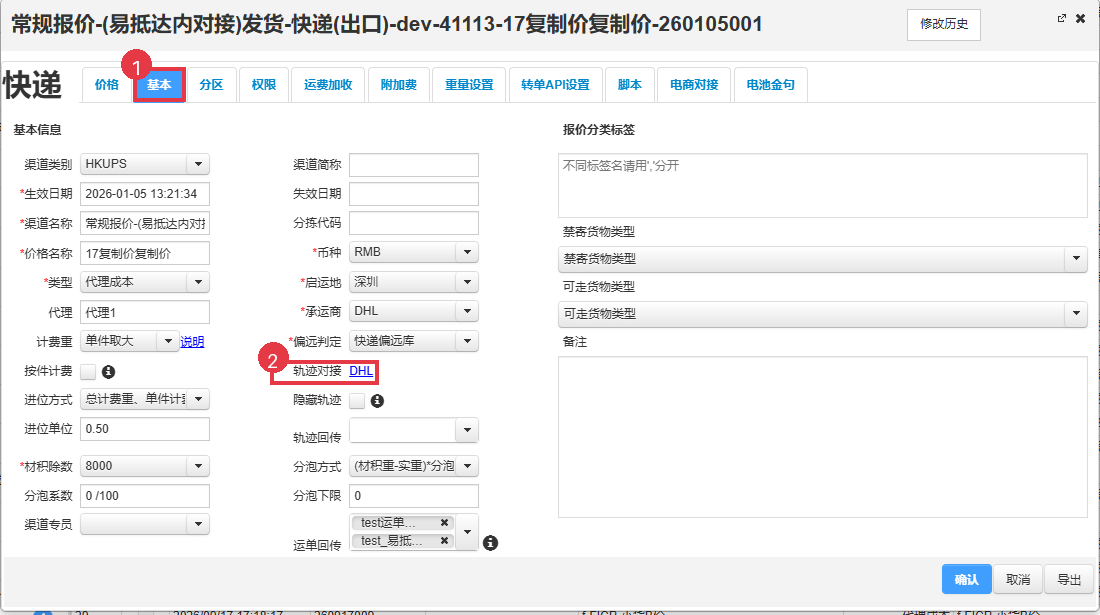Click the 修改历史 button
This screenshot has height=615, width=1100.
[944, 24]
